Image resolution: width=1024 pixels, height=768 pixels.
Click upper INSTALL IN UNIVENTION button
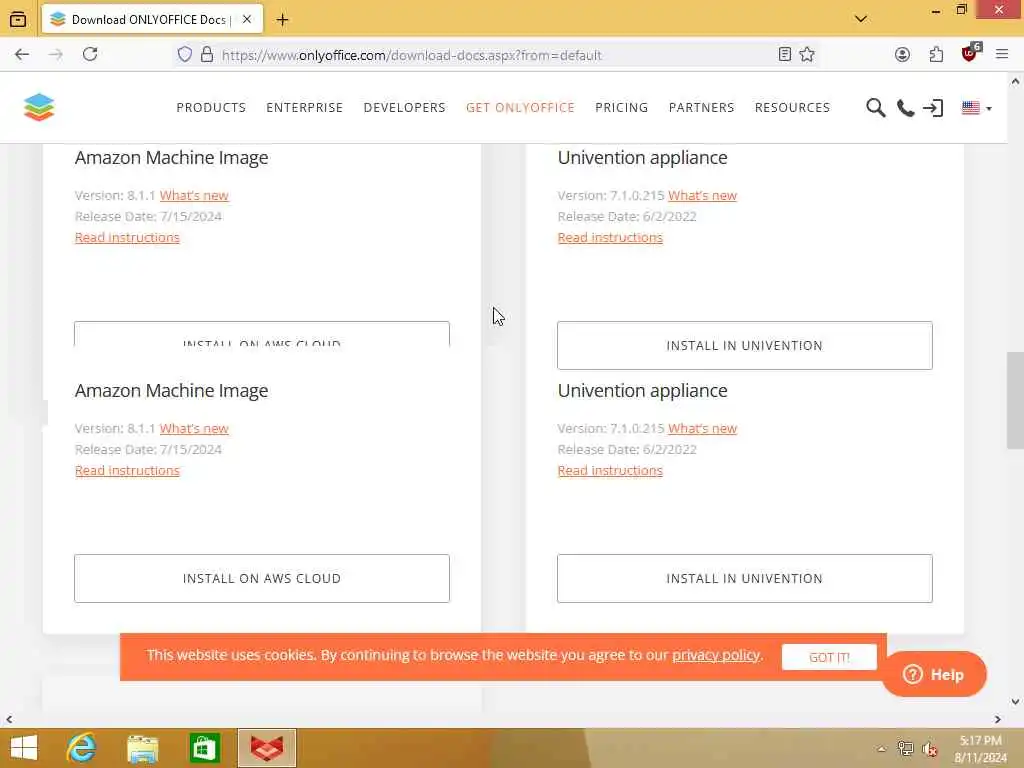click(x=744, y=345)
